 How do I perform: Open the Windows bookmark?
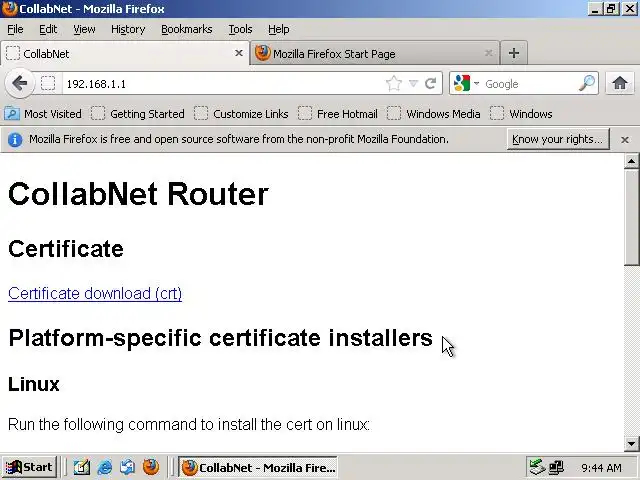coord(521,114)
